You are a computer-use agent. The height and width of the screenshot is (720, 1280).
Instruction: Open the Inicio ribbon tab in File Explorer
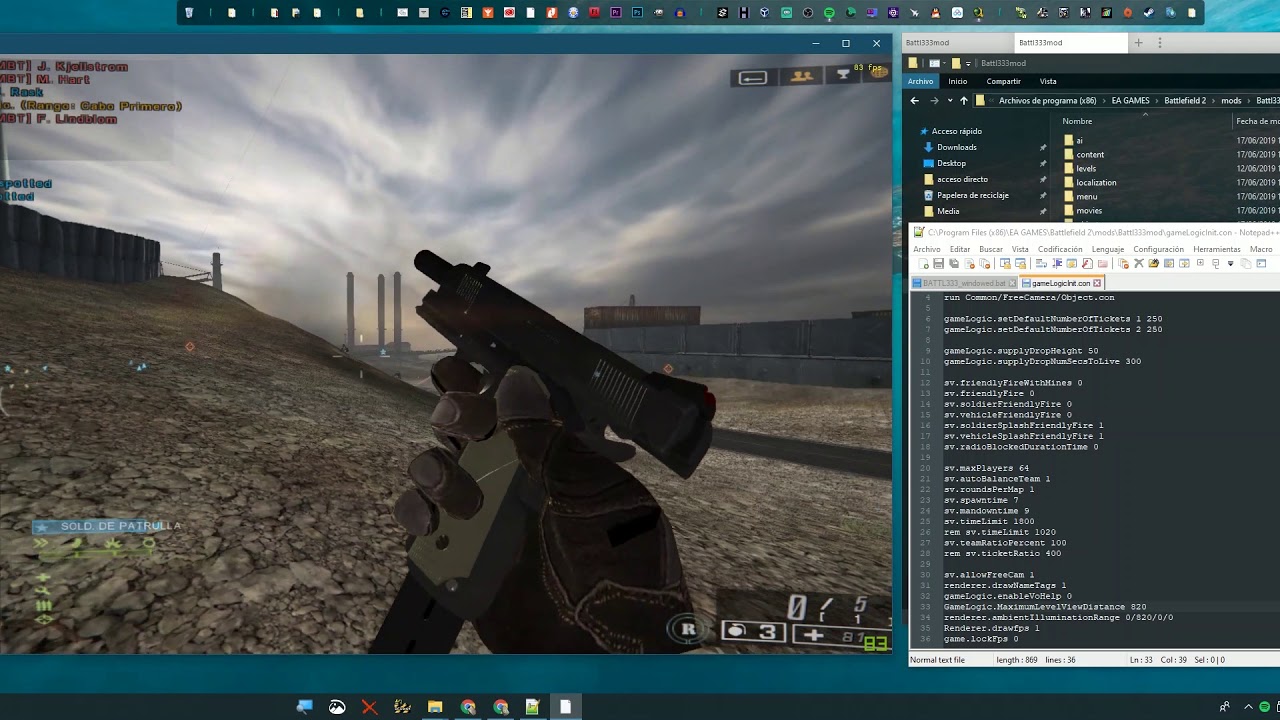pyautogui.click(x=958, y=81)
